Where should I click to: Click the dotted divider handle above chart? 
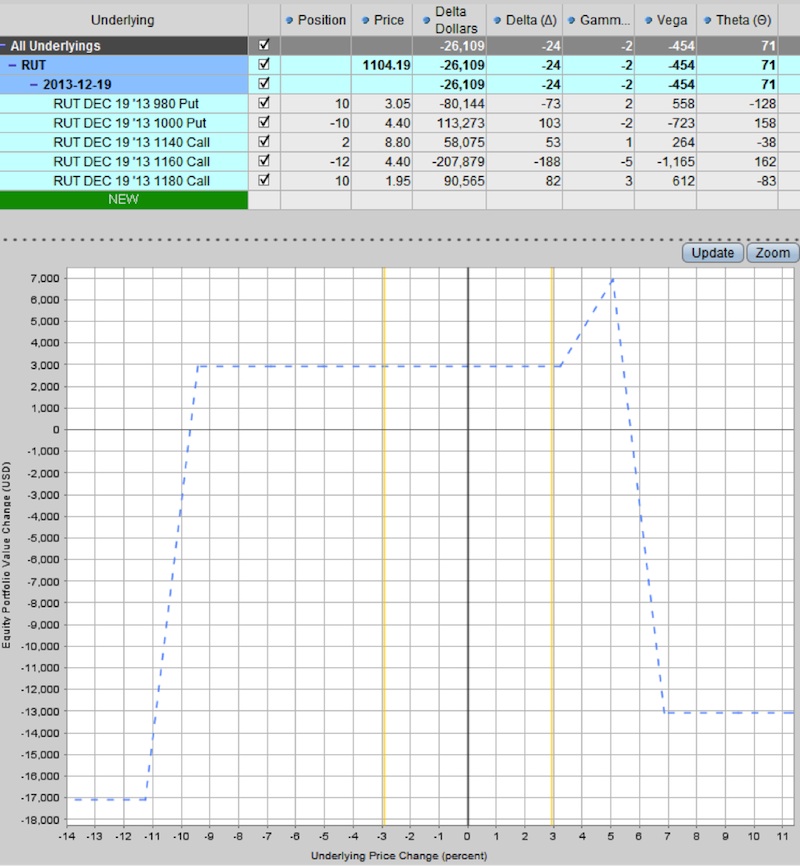(400, 240)
